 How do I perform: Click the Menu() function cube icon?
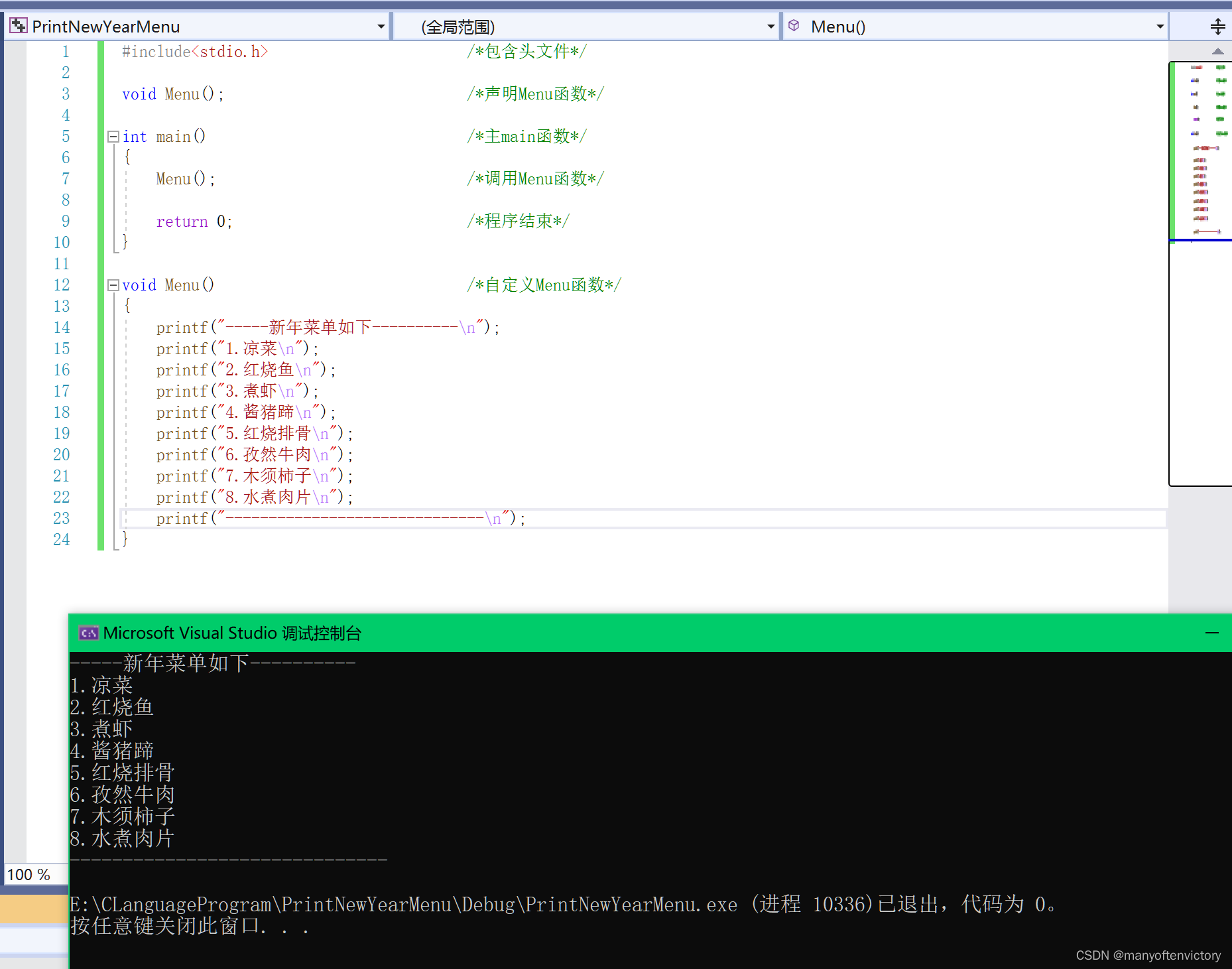tap(794, 26)
